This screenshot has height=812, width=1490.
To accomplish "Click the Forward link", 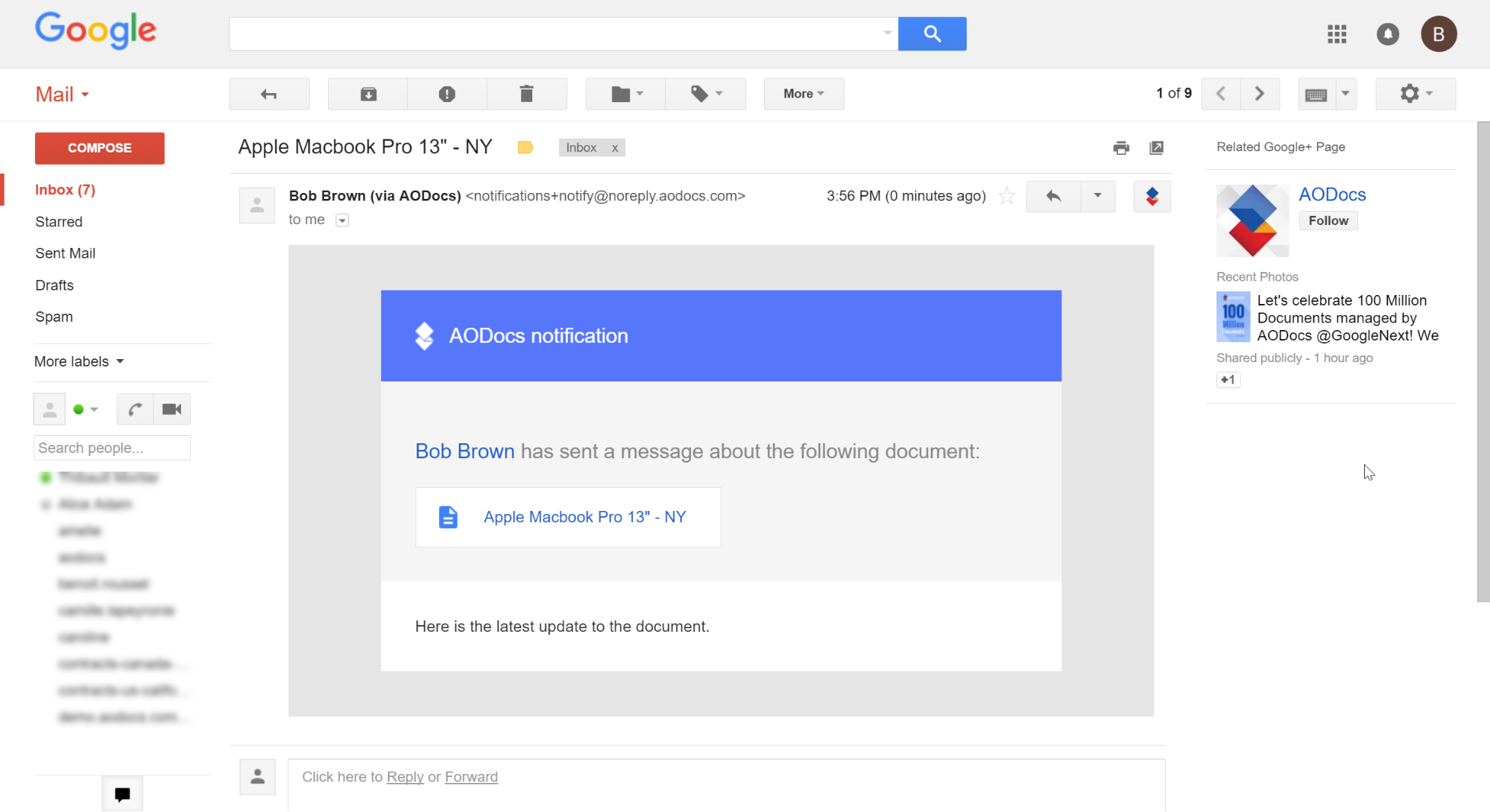I will [x=471, y=777].
